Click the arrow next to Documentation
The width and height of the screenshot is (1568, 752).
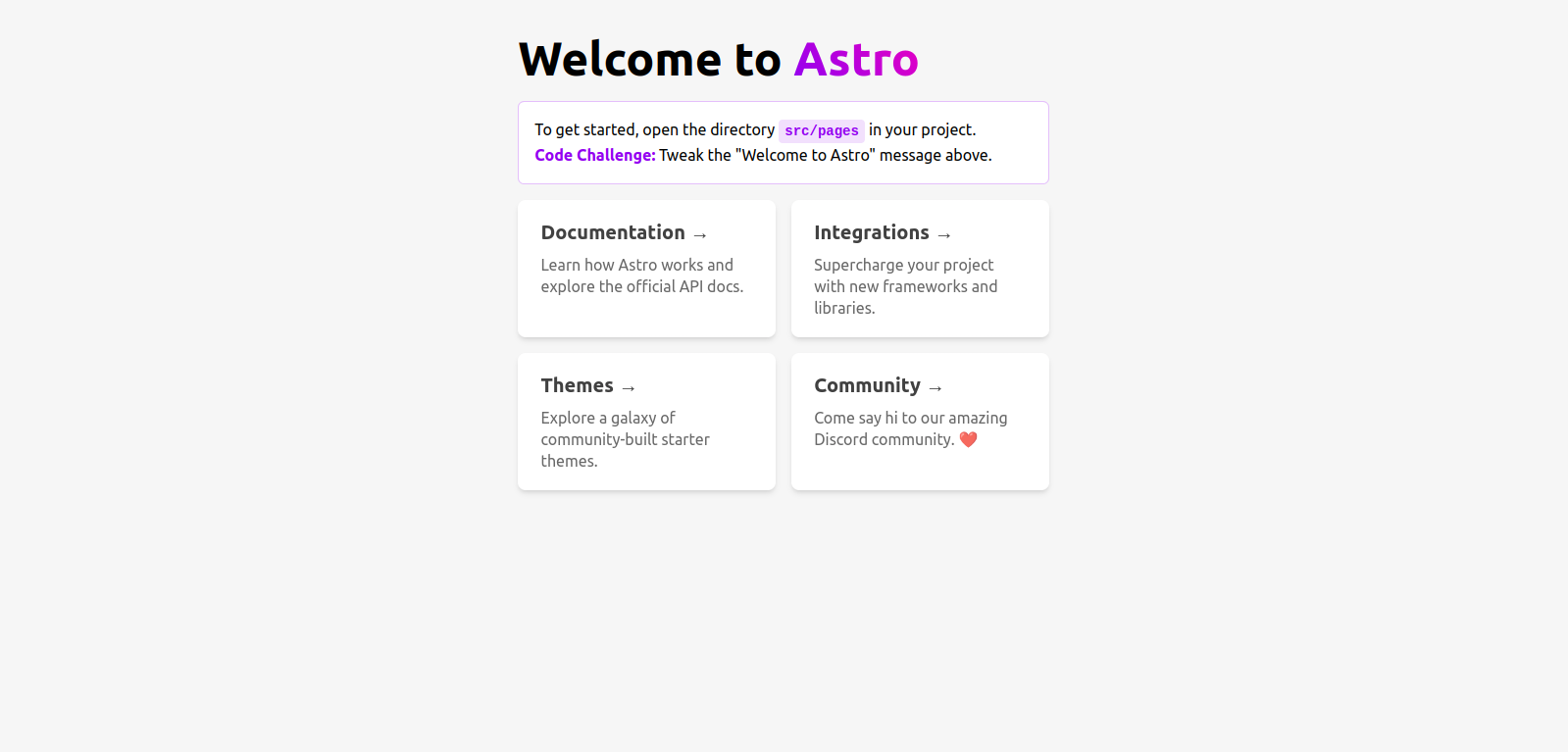700,235
